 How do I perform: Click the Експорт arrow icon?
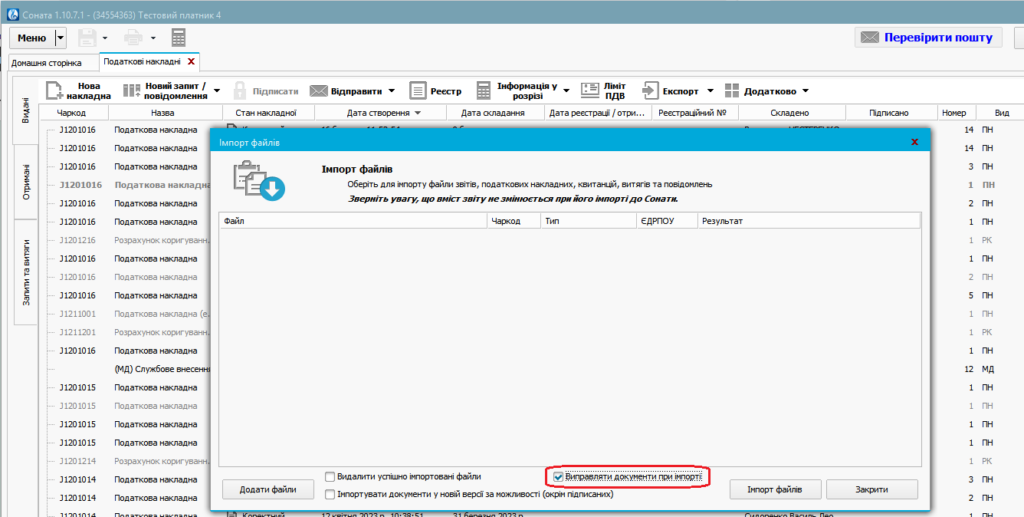pyautogui.click(x=650, y=91)
